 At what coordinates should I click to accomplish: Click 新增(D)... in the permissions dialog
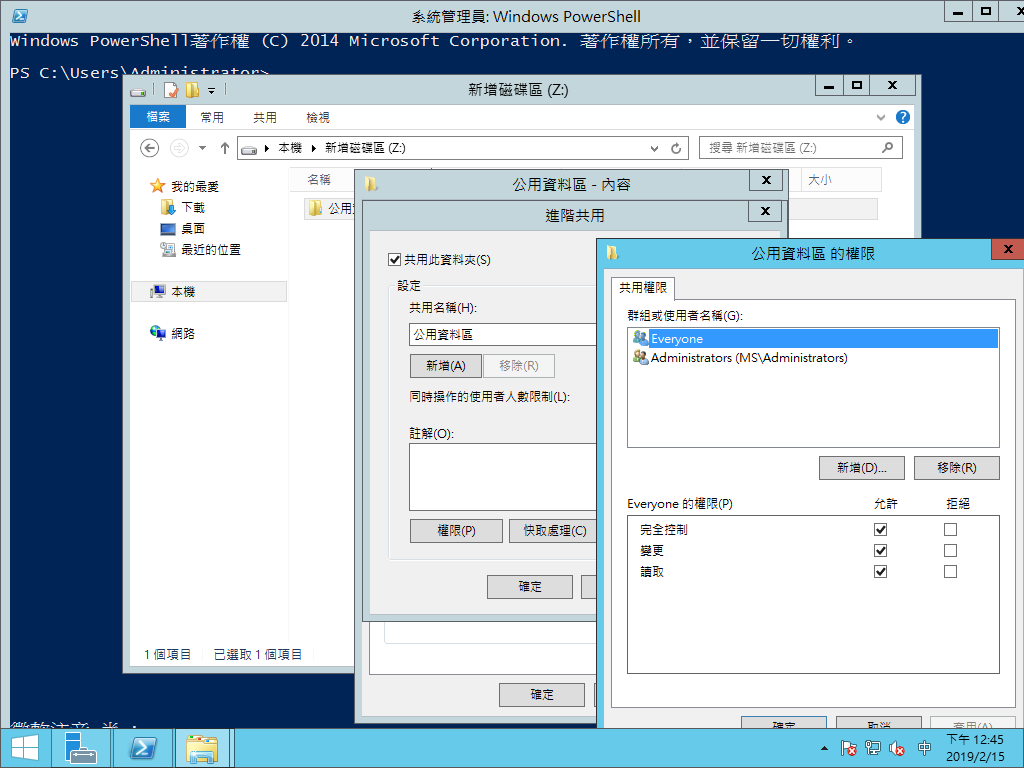861,468
